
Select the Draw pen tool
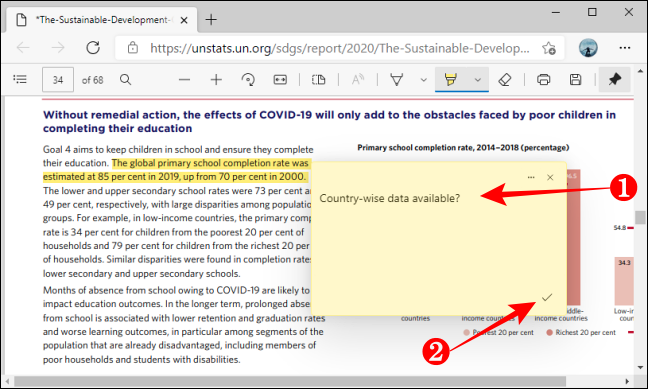pyautogui.click(x=397, y=79)
